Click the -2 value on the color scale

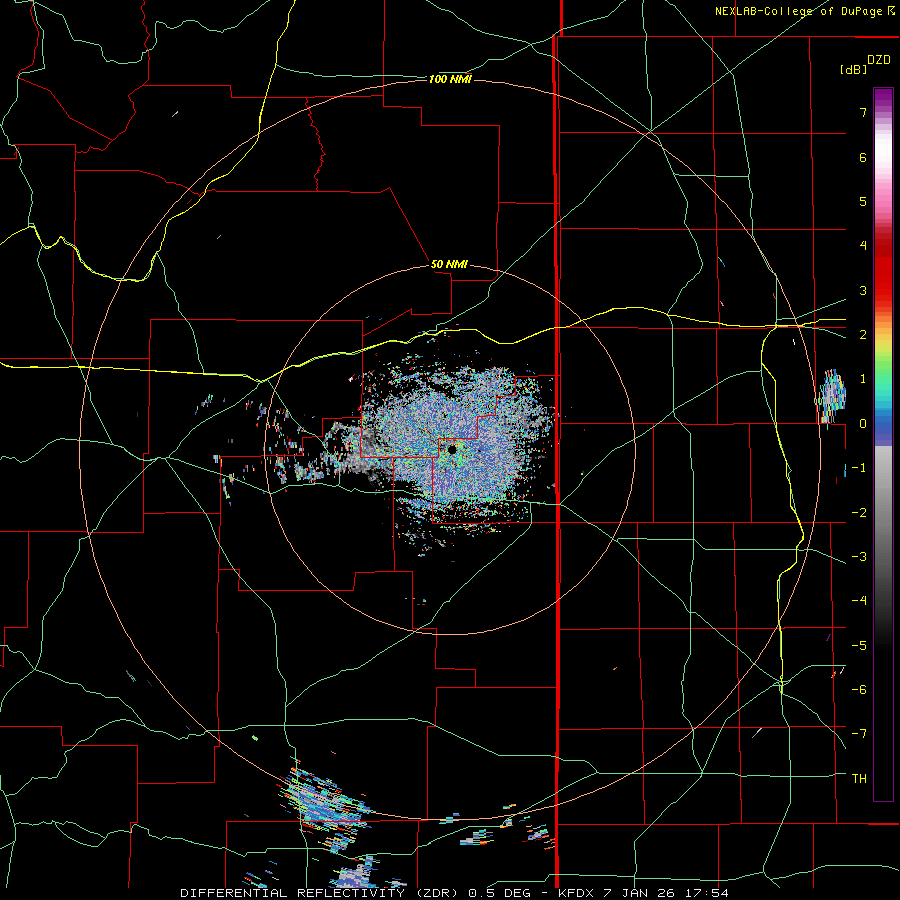pyautogui.click(x=859, y=513)
